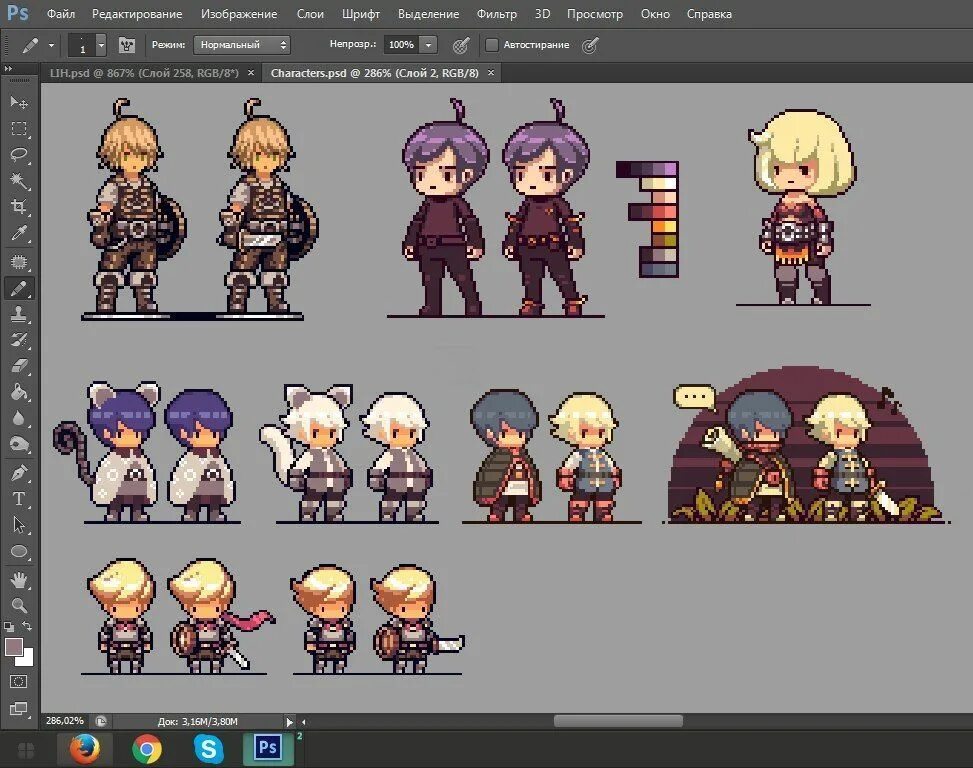Open the Окно menu
973x768 pixels.
(655, 14)
